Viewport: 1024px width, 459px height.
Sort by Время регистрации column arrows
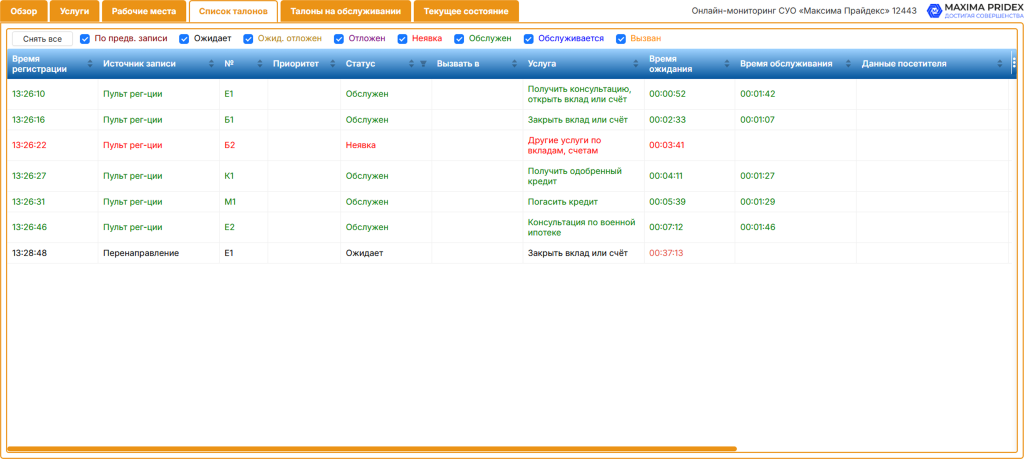tap(90, 64)
